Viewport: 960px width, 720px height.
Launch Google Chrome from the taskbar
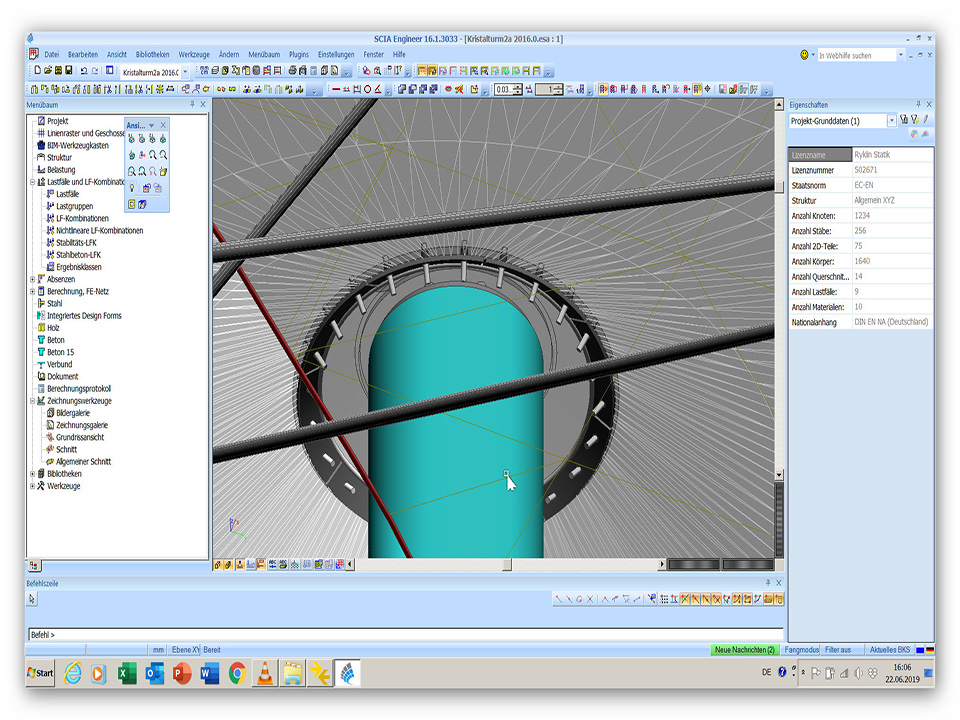coord(237,673)
